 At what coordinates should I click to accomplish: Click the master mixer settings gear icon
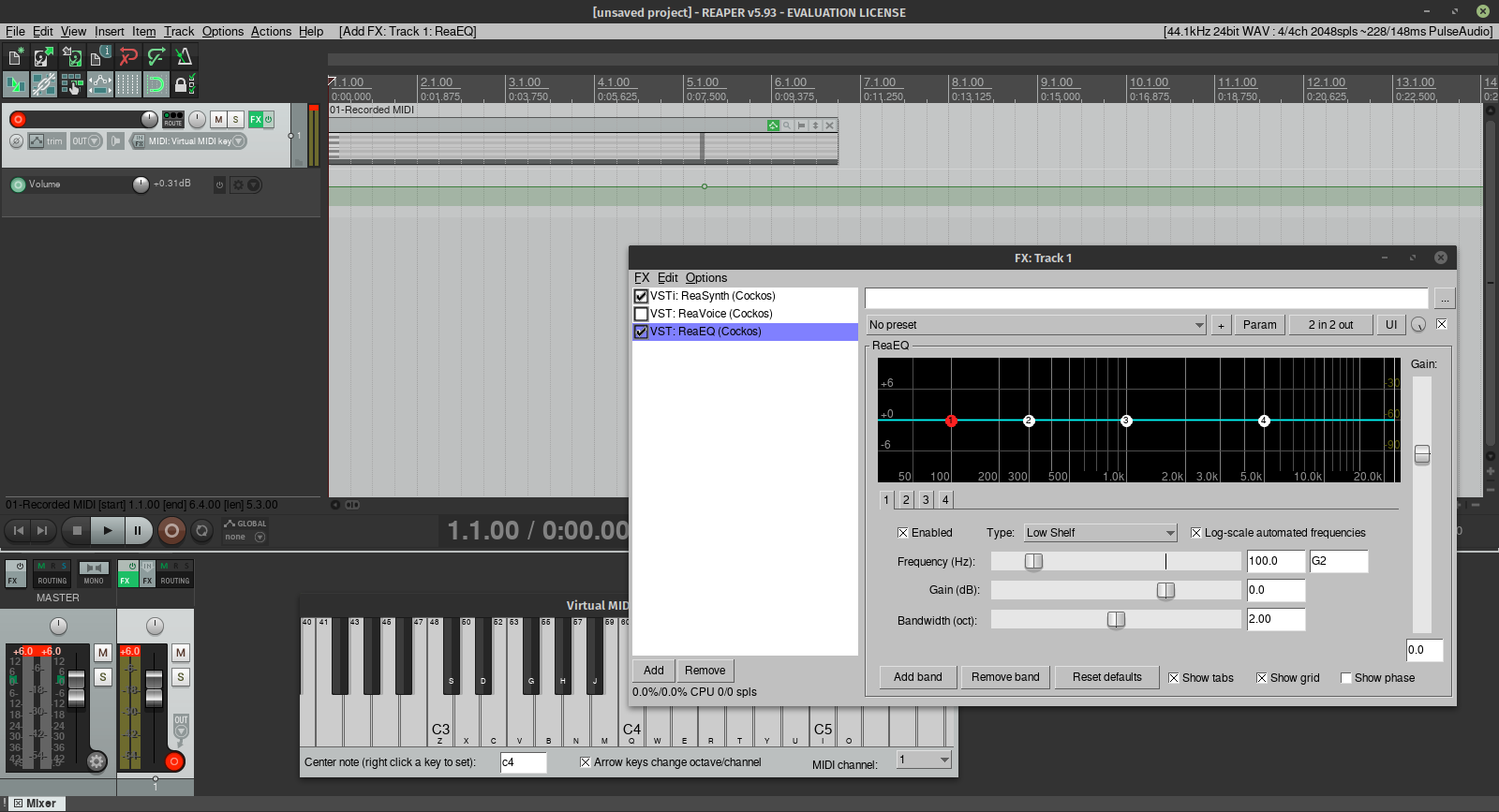click(x=96, y=761)
